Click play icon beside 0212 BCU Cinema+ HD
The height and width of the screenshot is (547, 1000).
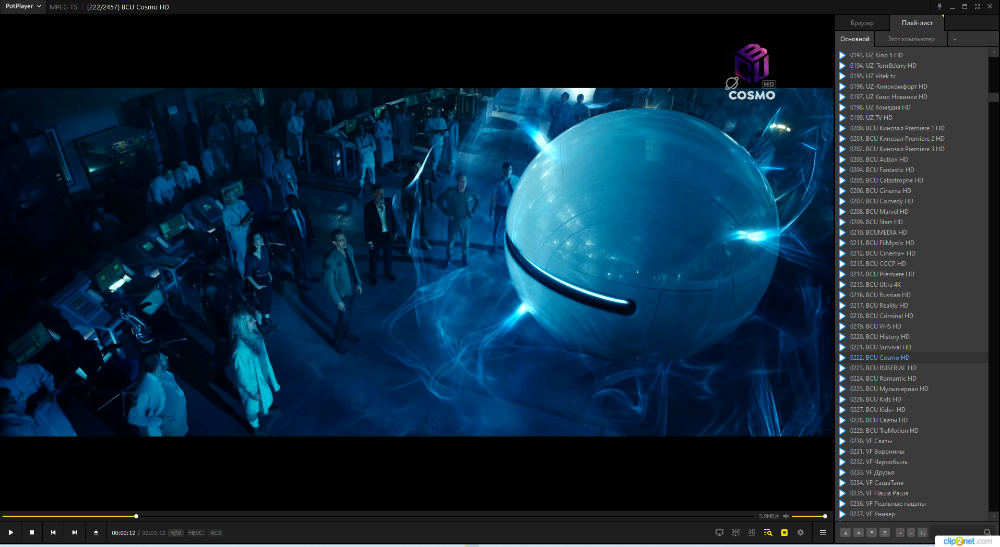[x=842, y=253]
